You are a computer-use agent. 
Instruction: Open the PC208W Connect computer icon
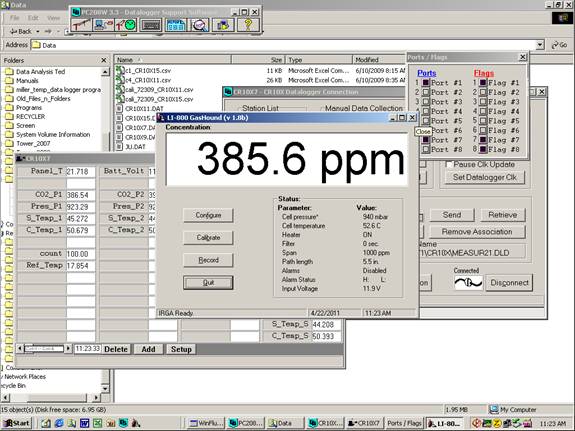tap(103, 25)
